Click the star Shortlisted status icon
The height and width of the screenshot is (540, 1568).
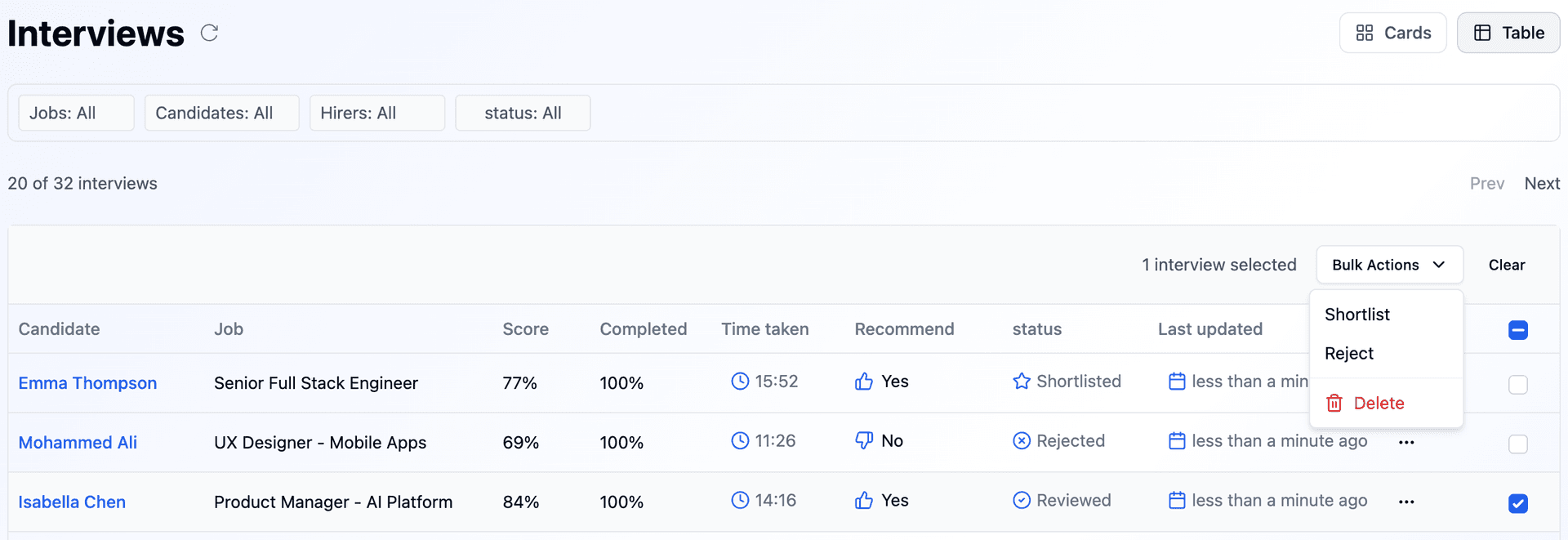click(x=1021, y=382)
